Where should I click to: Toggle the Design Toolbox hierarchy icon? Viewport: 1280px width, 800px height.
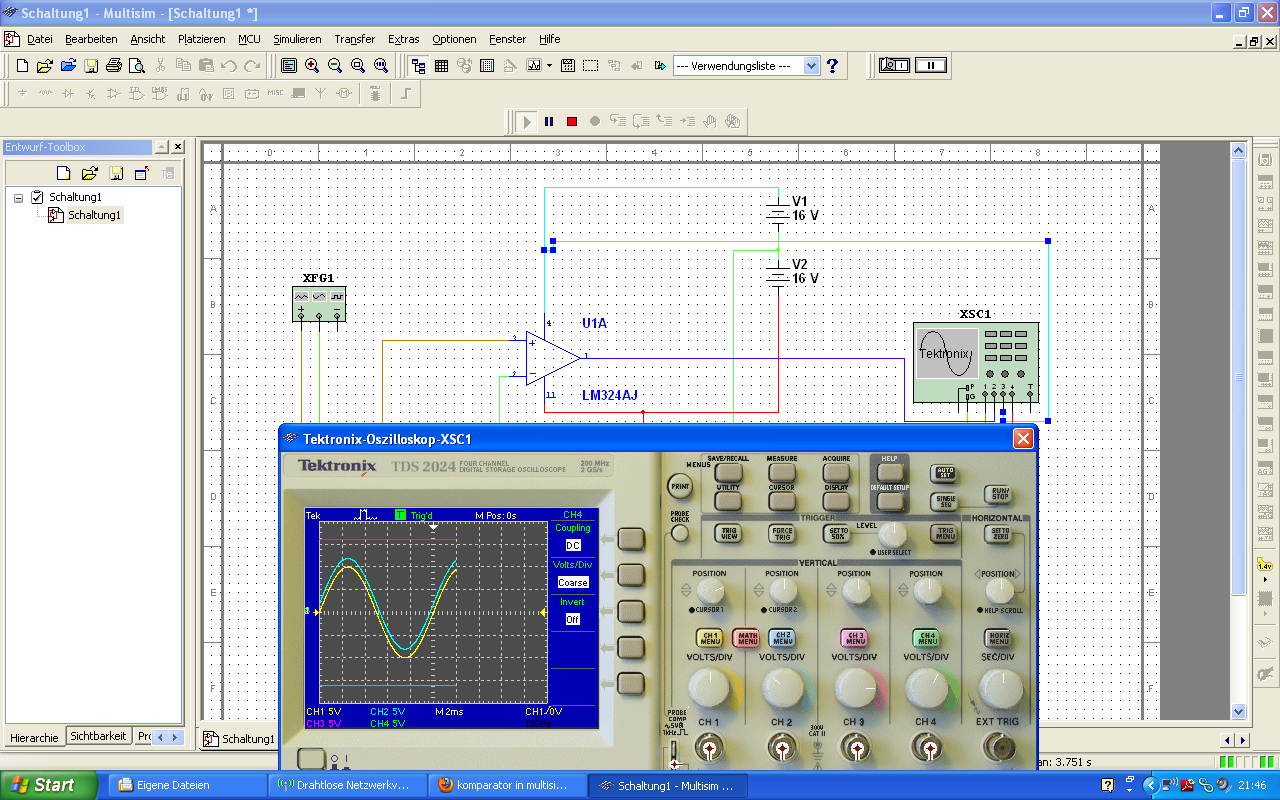pos(418,66)
